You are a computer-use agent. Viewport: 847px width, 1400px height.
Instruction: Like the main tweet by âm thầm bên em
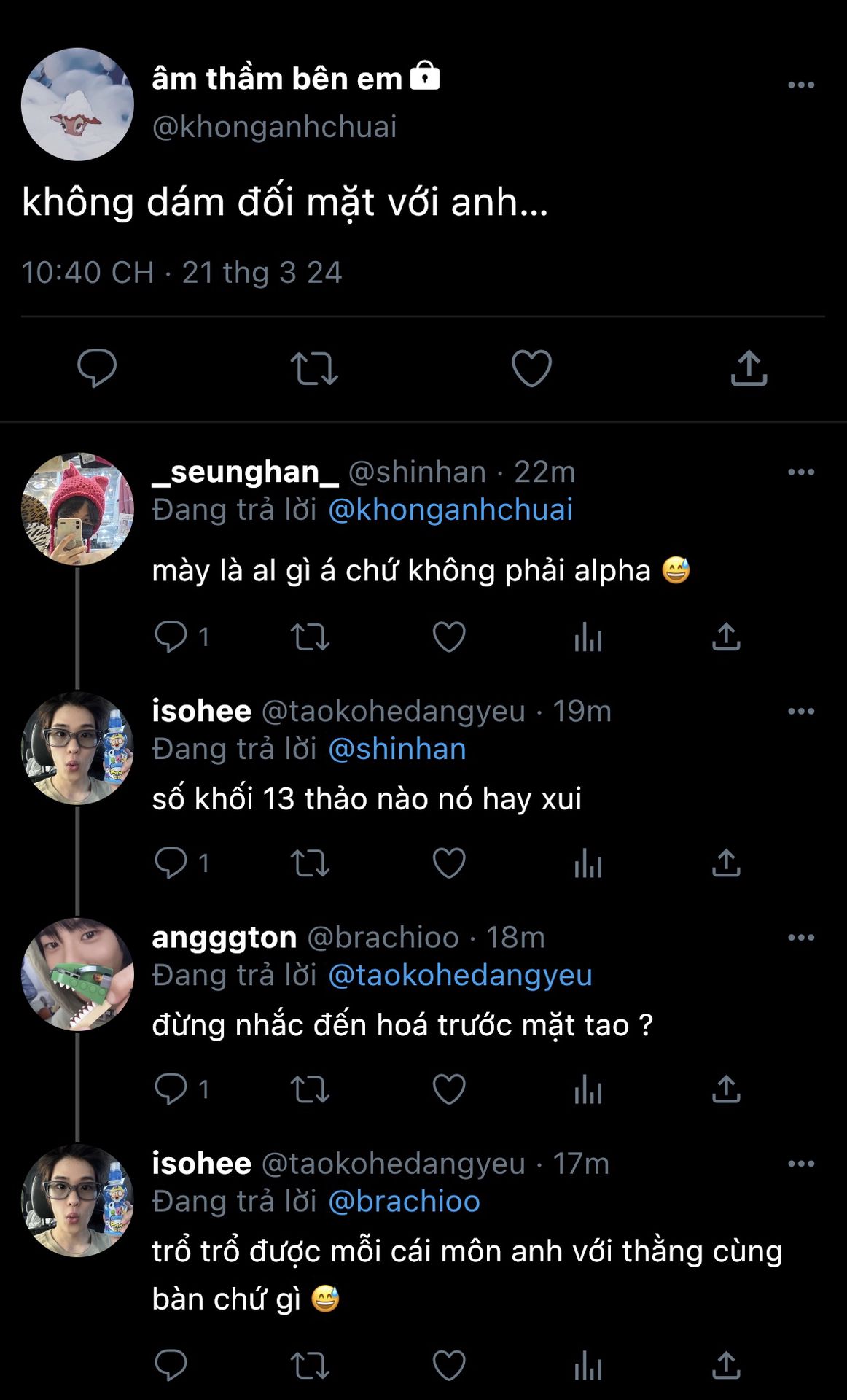click(x=531, y=368)
